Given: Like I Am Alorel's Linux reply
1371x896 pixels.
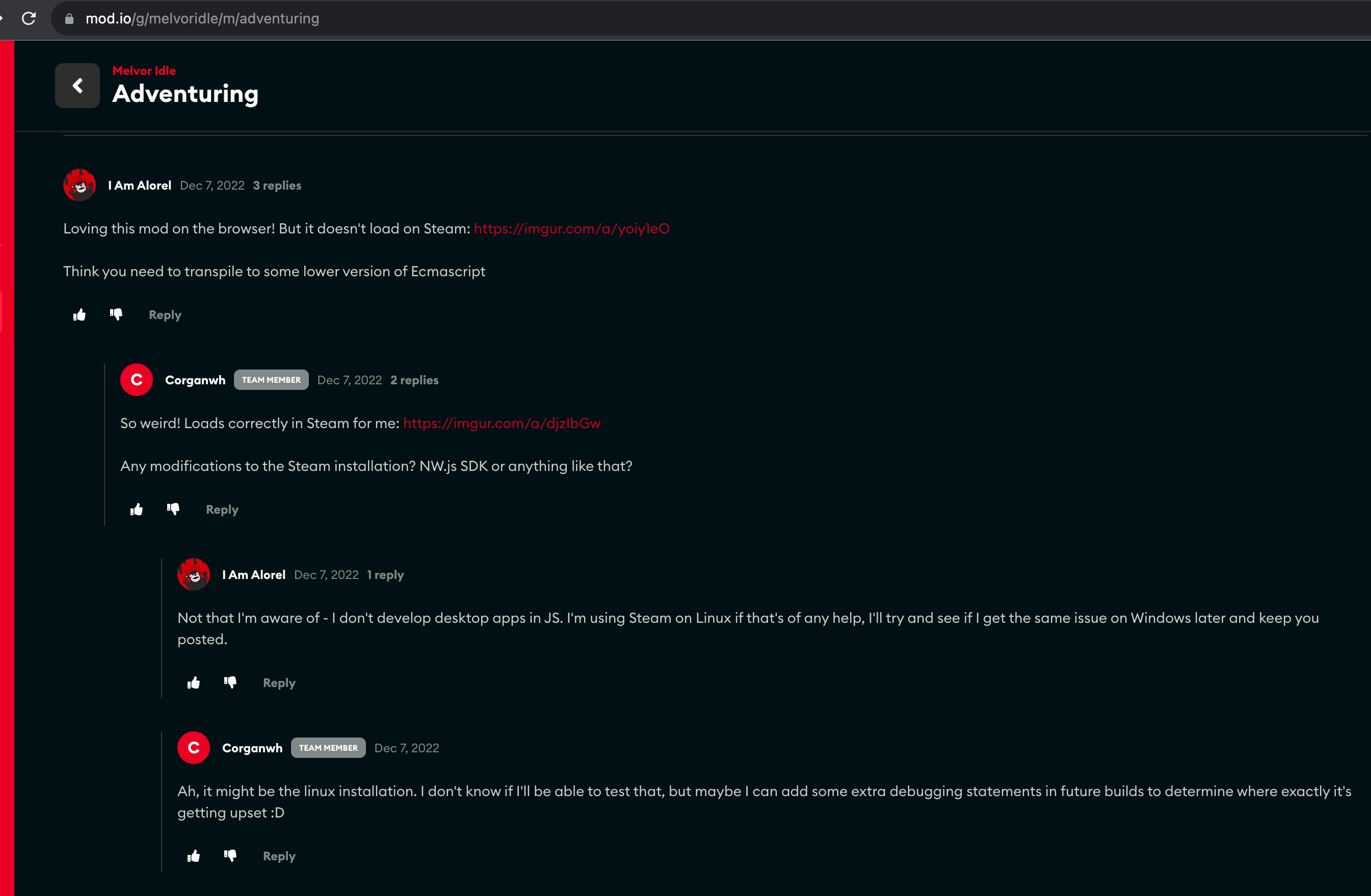Looking at the screenshot, I should point(194,683).
